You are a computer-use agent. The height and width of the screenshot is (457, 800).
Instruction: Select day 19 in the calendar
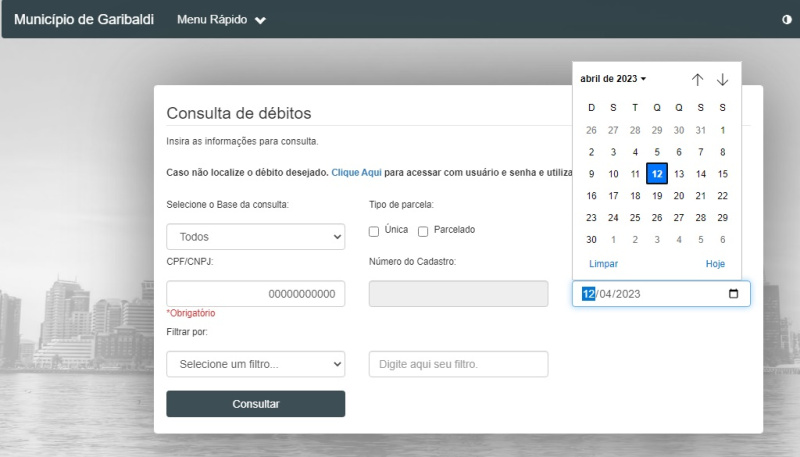click(x=657, y=196)
